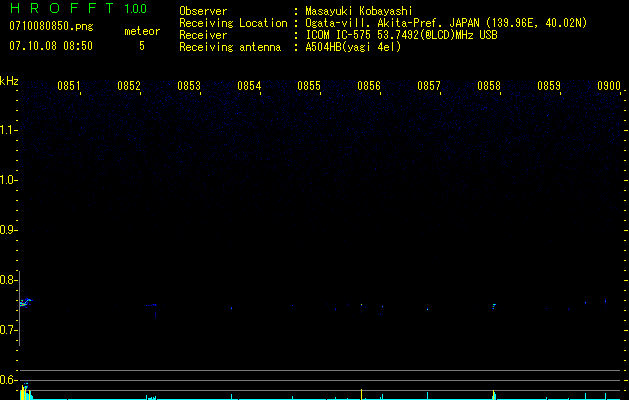Click the bright meteor echo at spectrogram start

coord(26,303)
